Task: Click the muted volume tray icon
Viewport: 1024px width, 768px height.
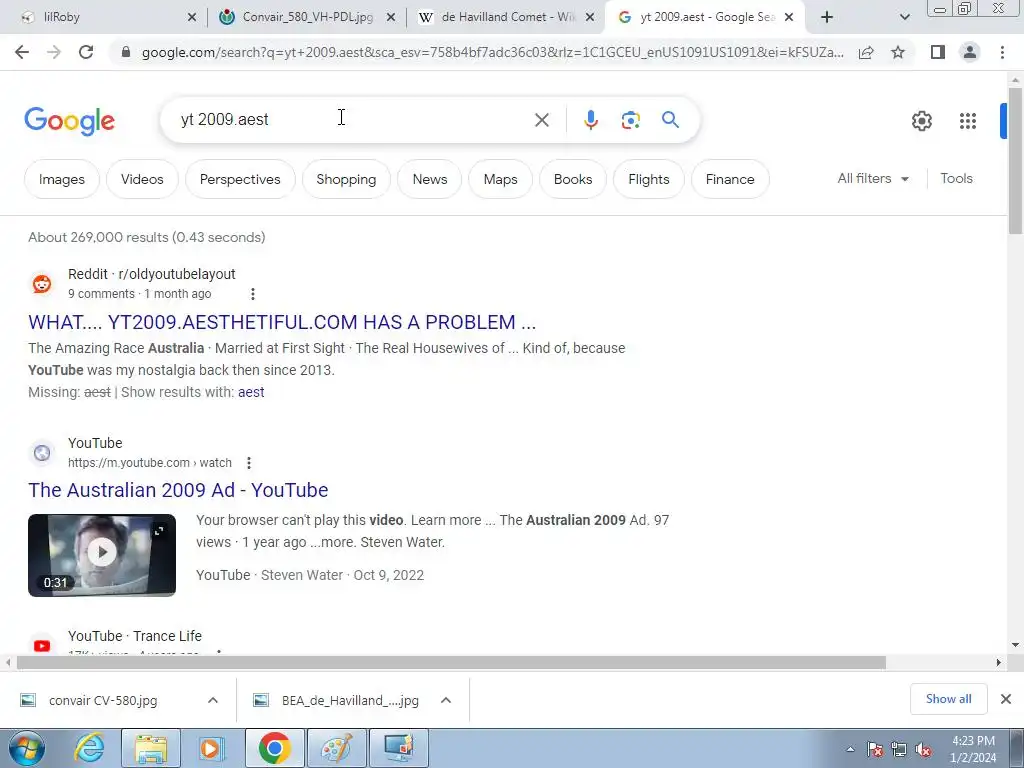Action: coord(923,750)
